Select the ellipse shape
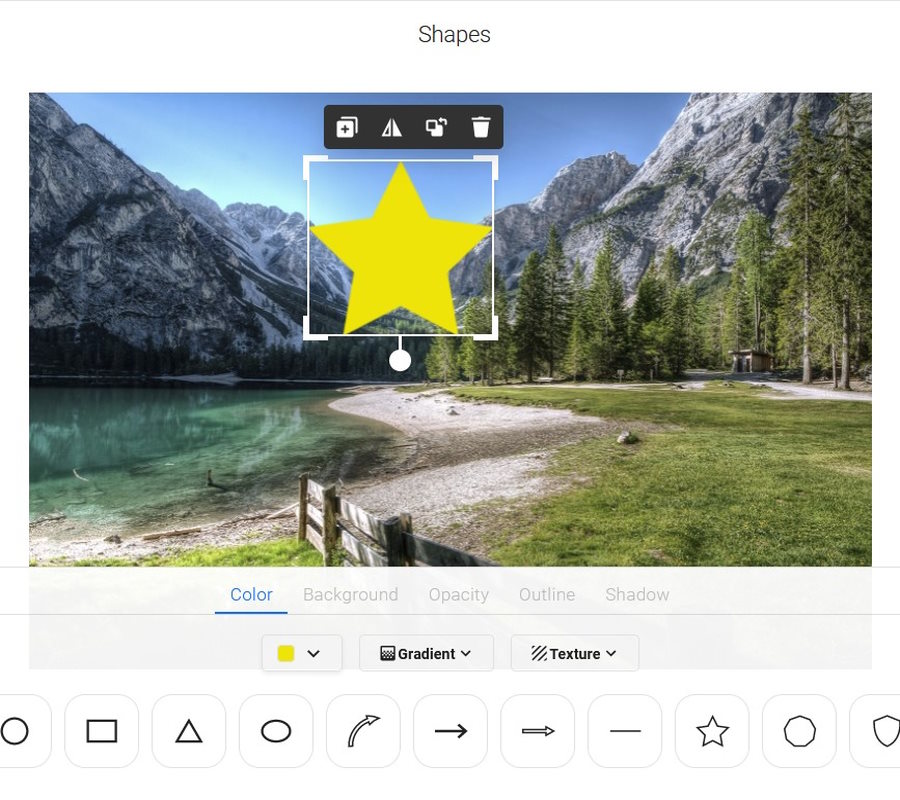This screenshot has height=800, width=900. pyautogui.click(x=276, y=732)
